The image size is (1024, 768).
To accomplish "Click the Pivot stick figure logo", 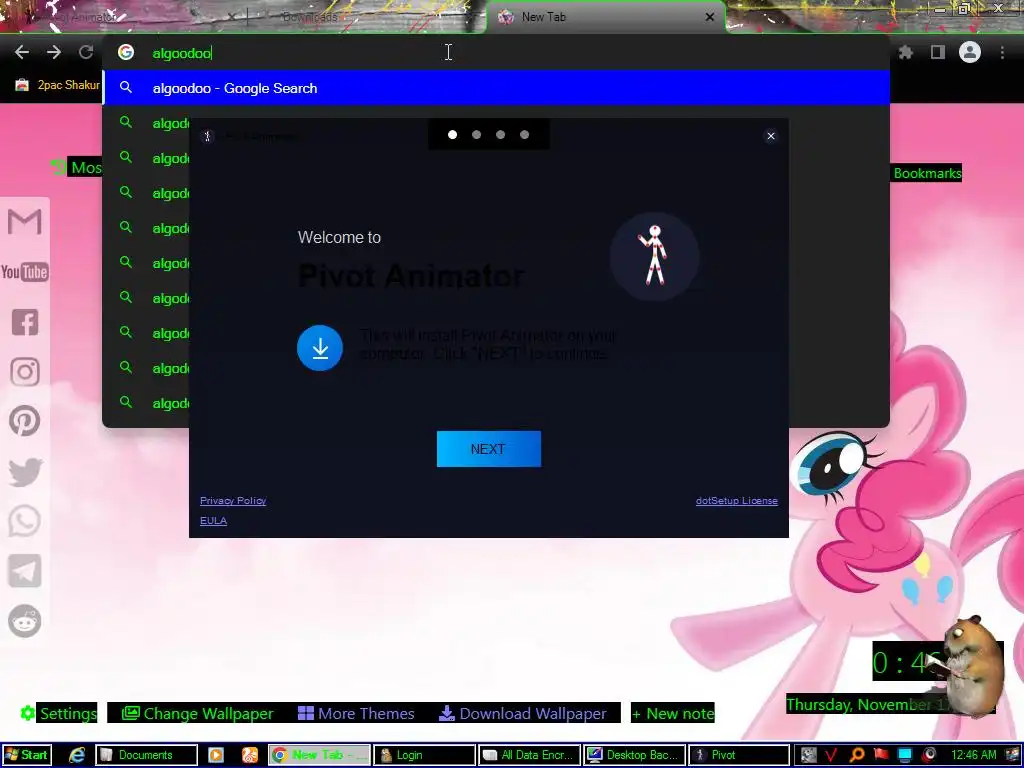I will [x=654, y=256].
